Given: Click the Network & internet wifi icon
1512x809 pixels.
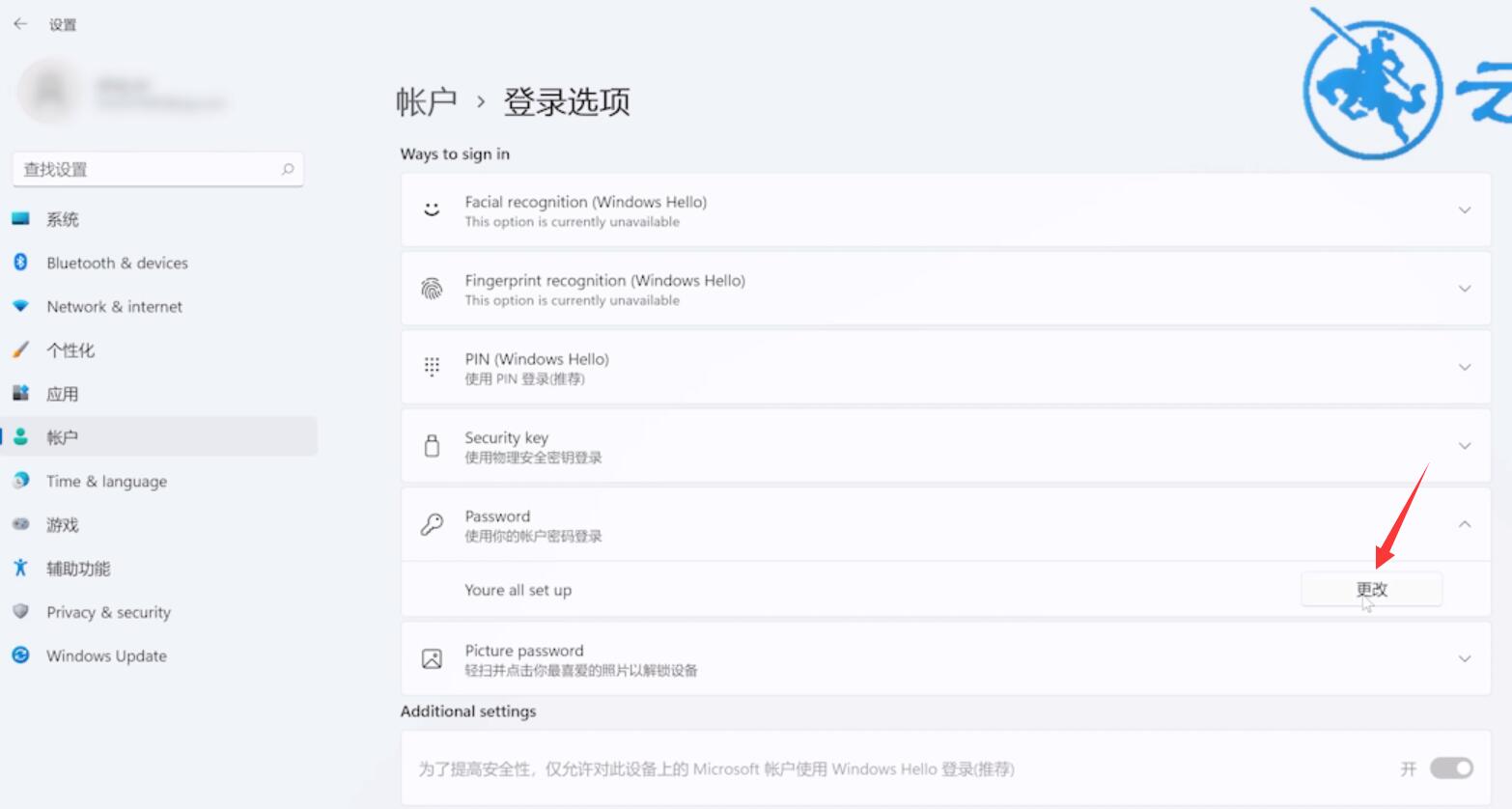Looking at the screenshot, I should tap(20, 306).
